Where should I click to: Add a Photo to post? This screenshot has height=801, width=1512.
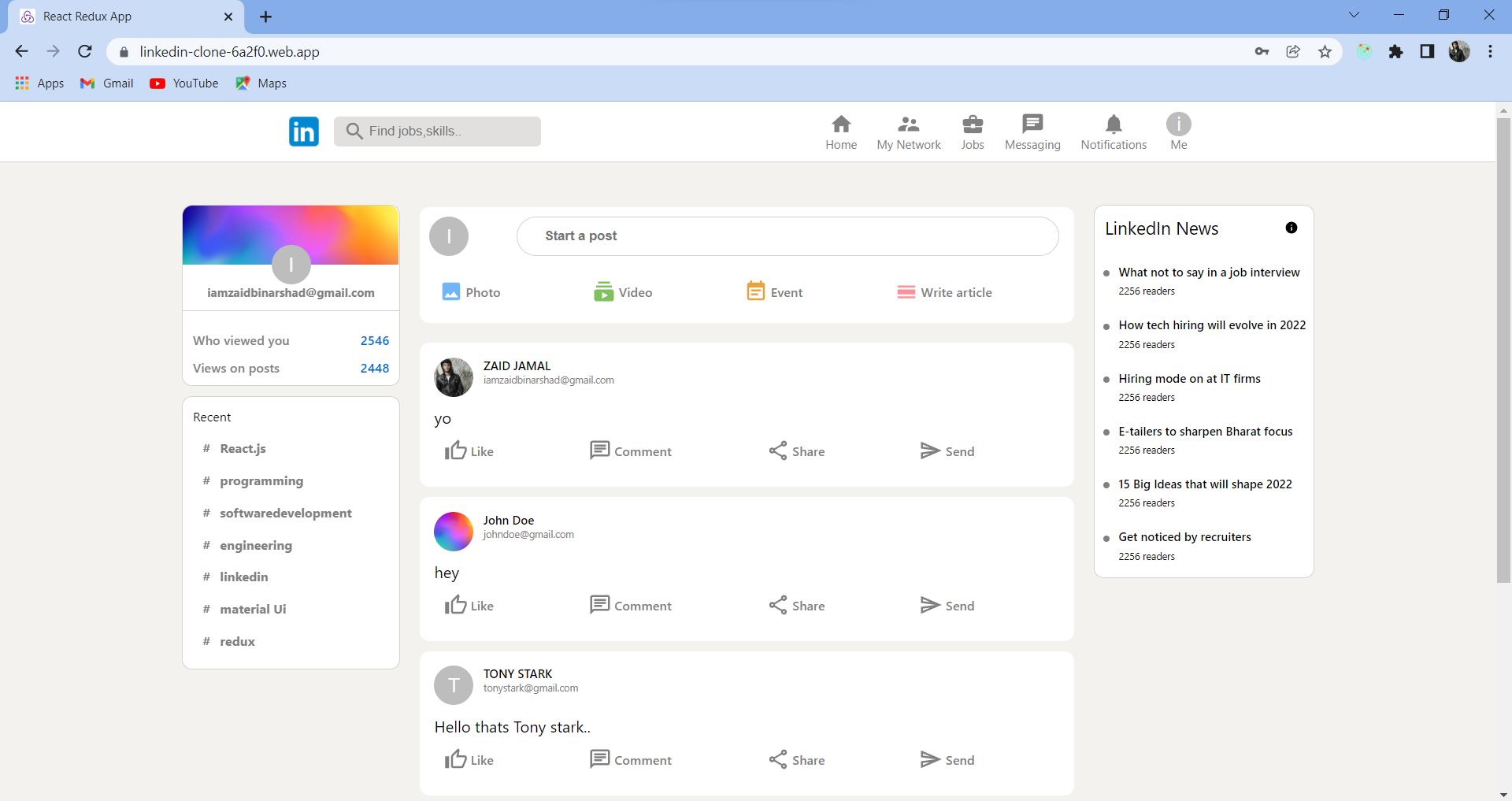(471, 292)
